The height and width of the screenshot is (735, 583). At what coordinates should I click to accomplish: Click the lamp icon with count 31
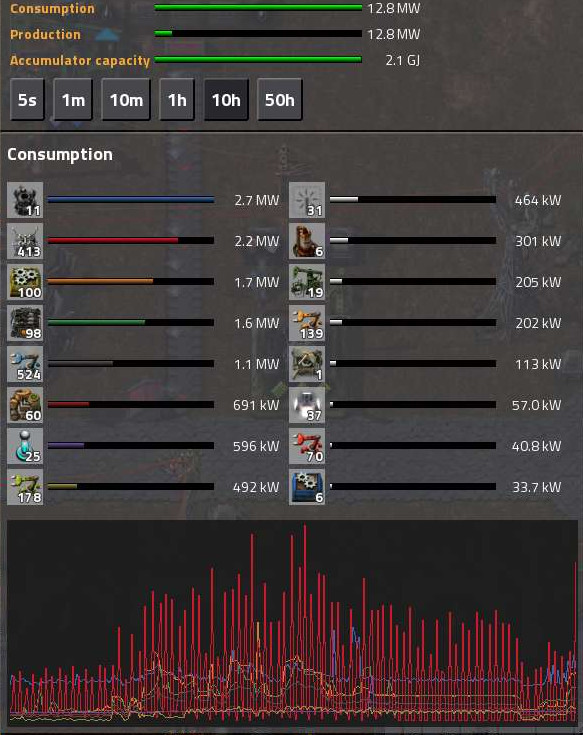click(x=307, y=200)
